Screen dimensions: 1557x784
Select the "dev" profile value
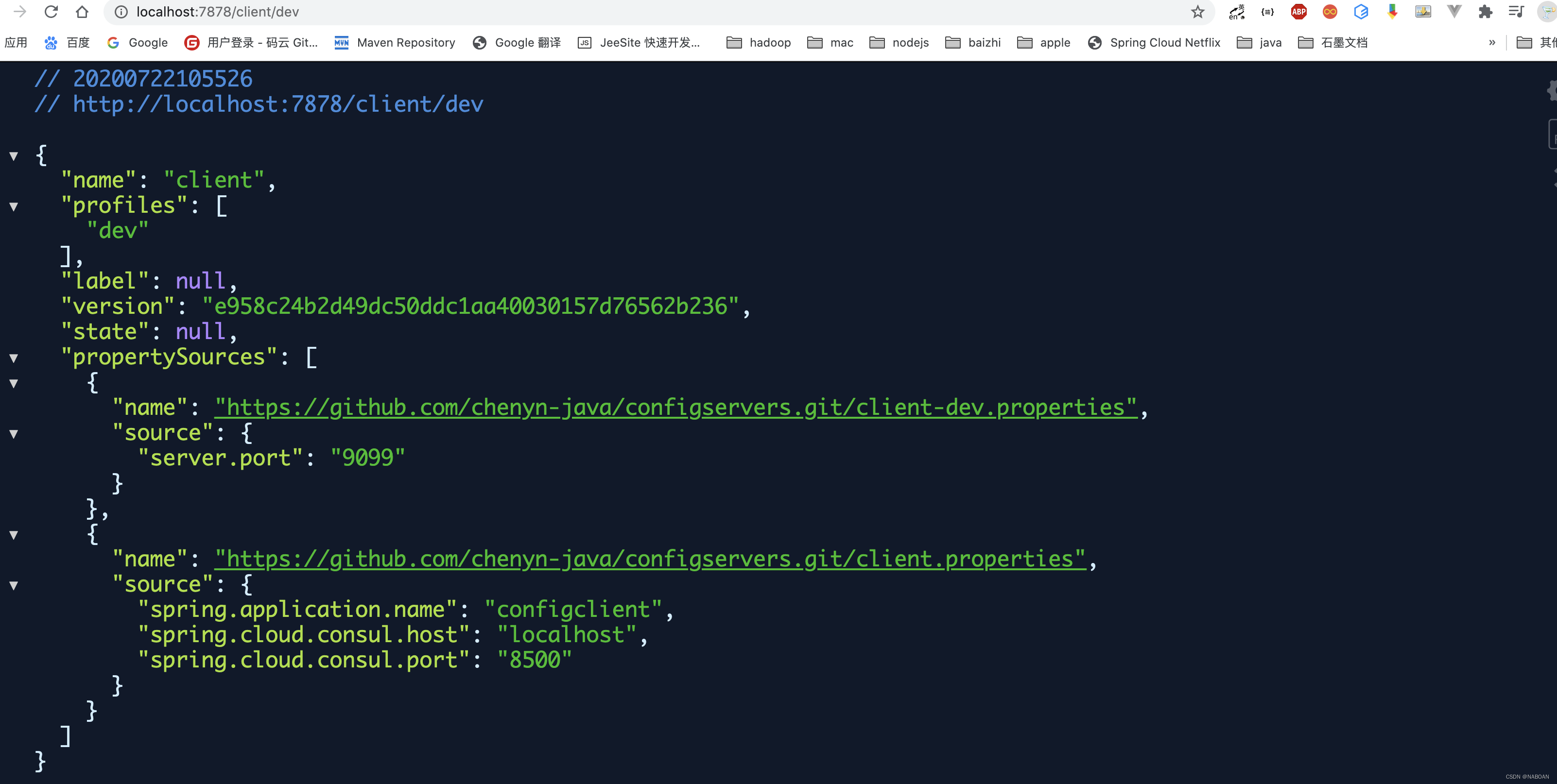(x=117, y=231)
